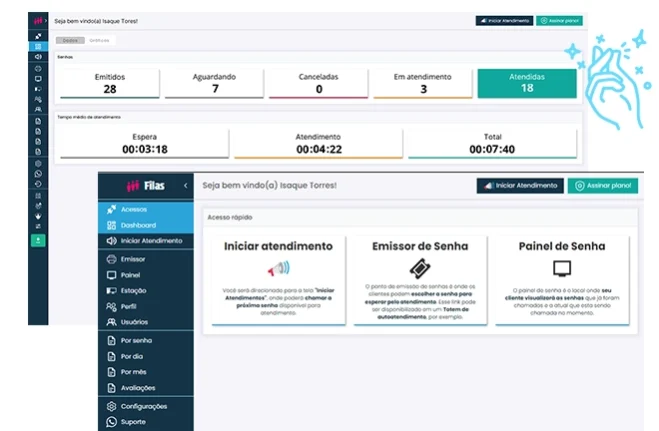Click the green Assinar plano! button in front window
Screen dimensions: 659x431
click(603, 185)
